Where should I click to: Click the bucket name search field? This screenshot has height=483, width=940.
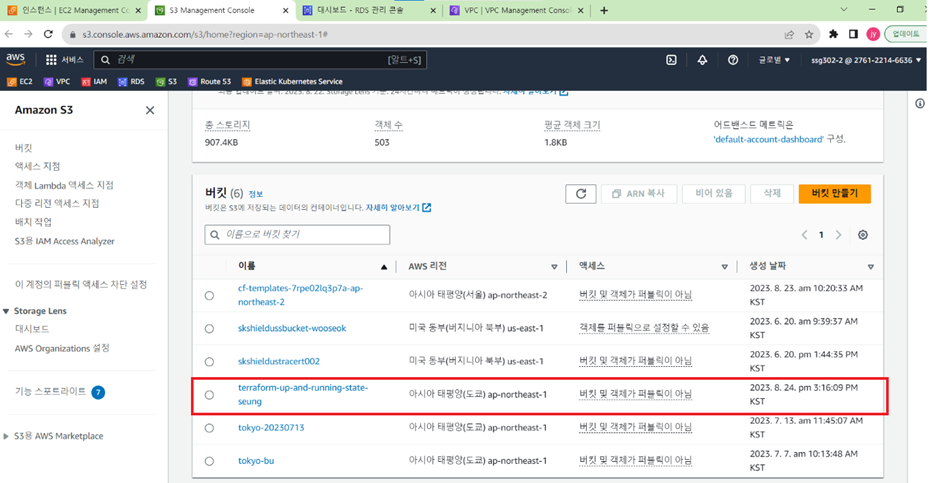[x=297, y=234]
